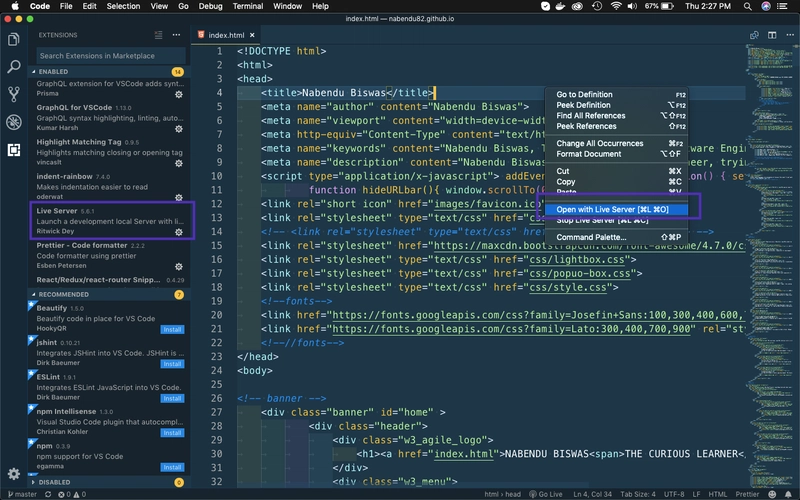The width and height of the screenshot is (800, 500).
Task: Open the Search view in activity bar
Action: [14, 66]
